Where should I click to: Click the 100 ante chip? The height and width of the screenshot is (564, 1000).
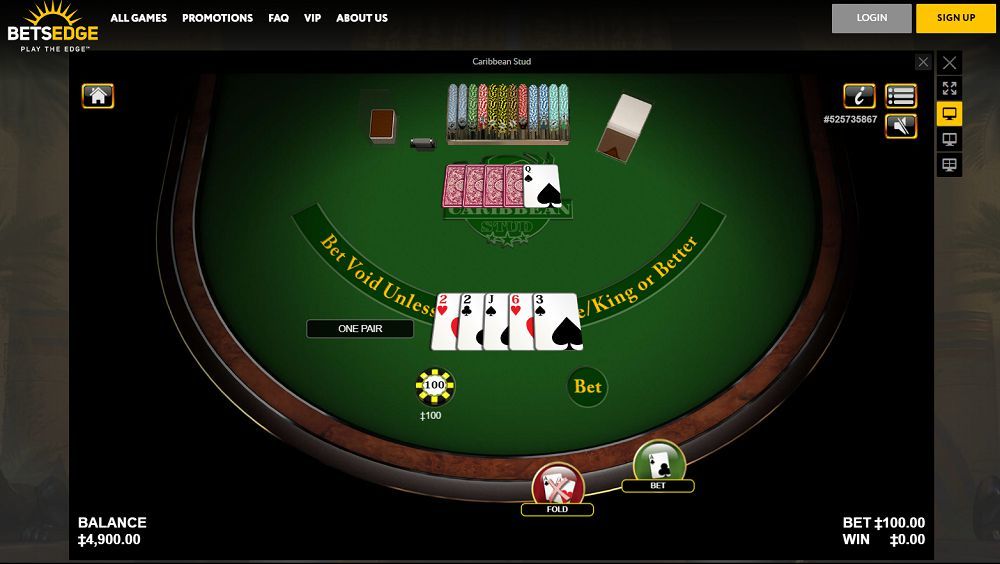[x=435, y=386]
